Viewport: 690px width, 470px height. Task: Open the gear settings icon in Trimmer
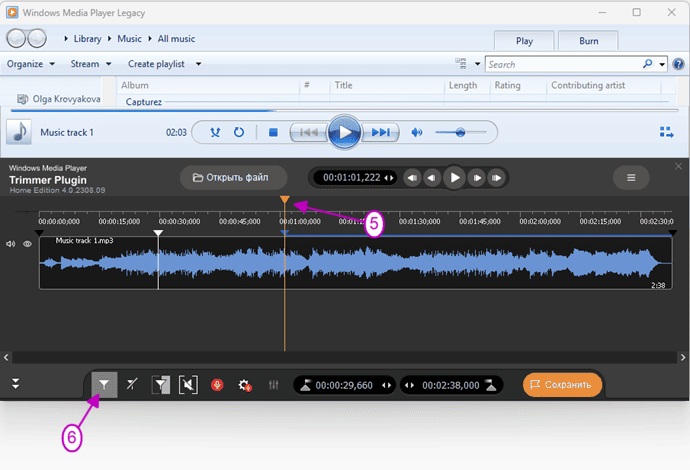tap(245, 385)
